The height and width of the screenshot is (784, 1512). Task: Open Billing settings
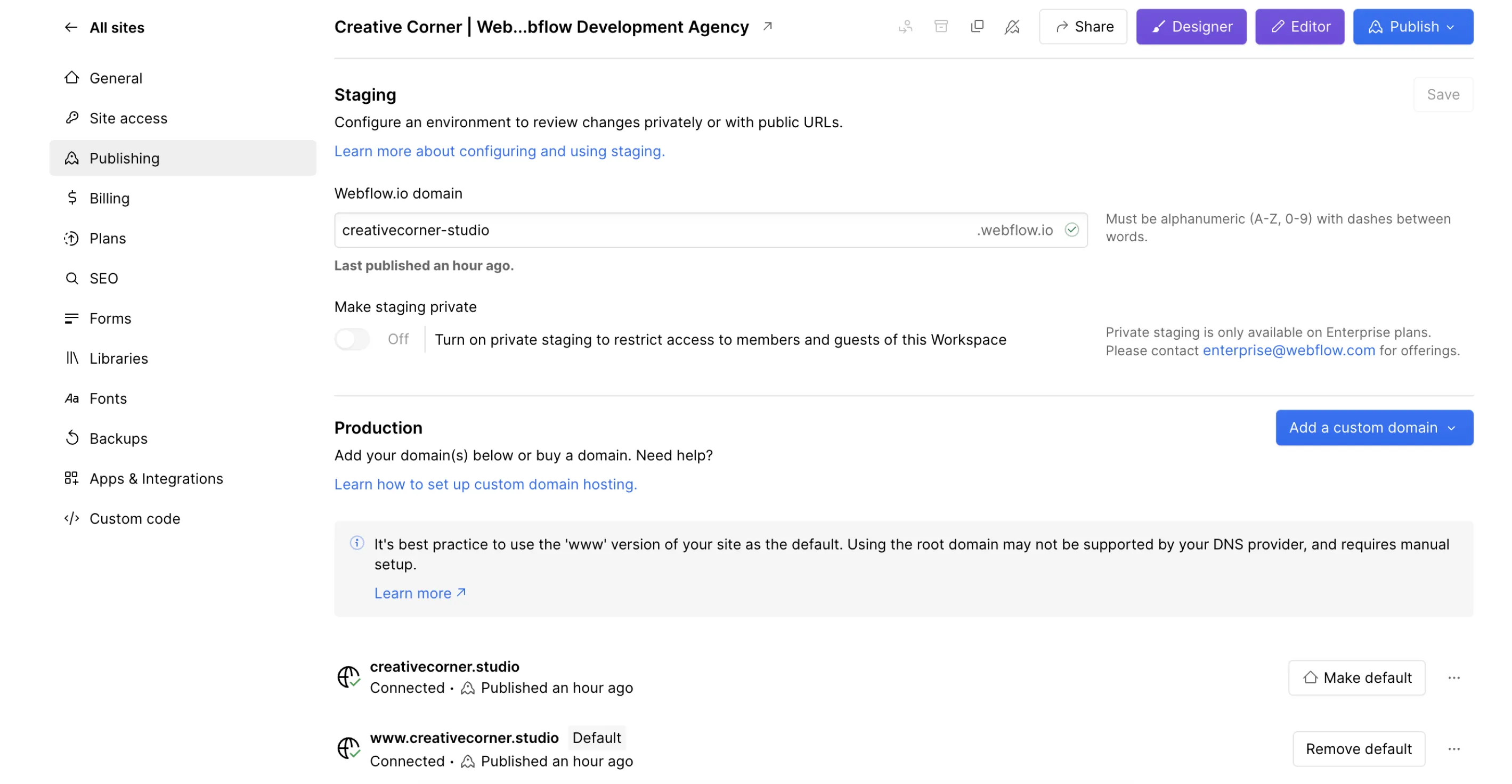pyautogui.click(x=183, y=198)
